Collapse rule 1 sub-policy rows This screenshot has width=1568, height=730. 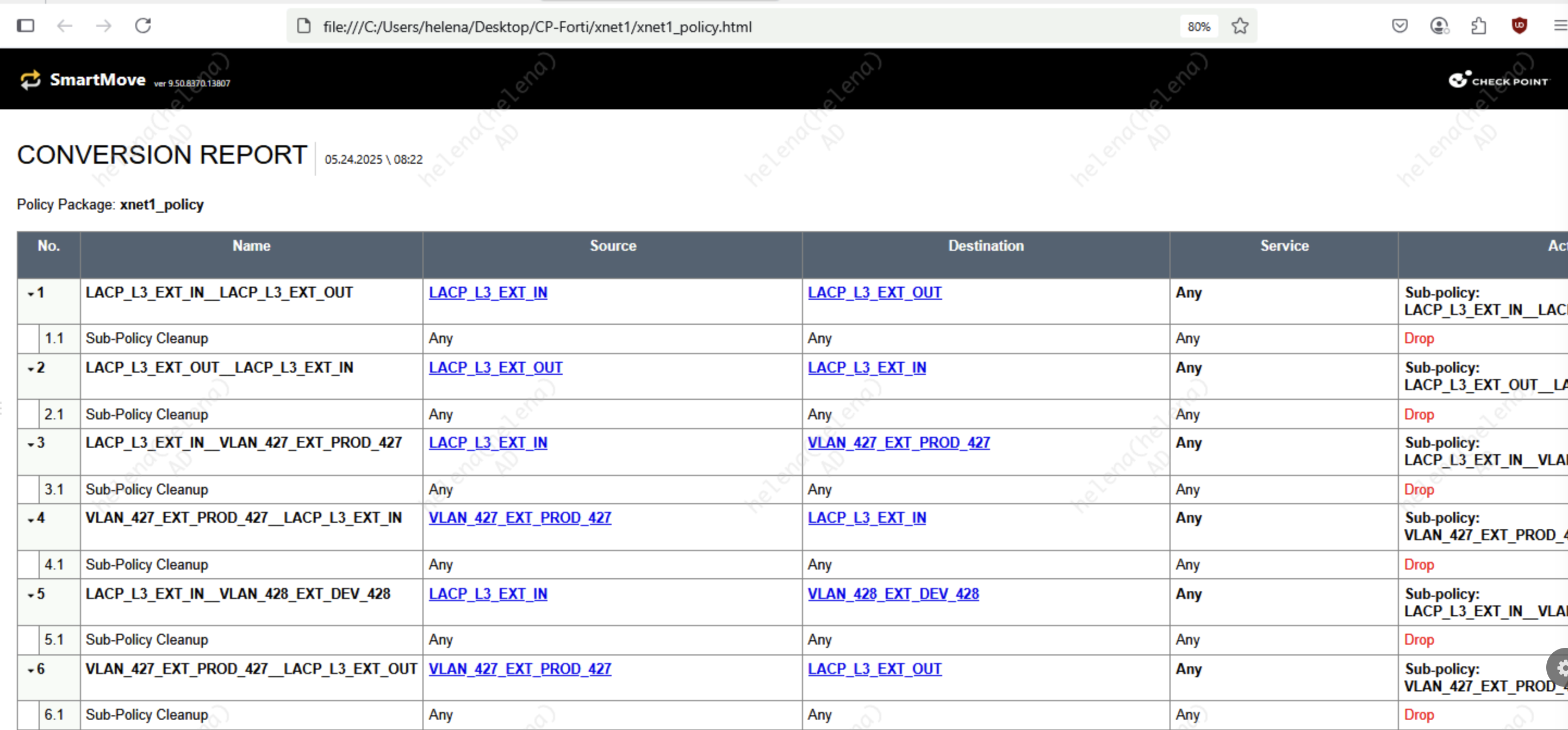click(x=30, y=294)
